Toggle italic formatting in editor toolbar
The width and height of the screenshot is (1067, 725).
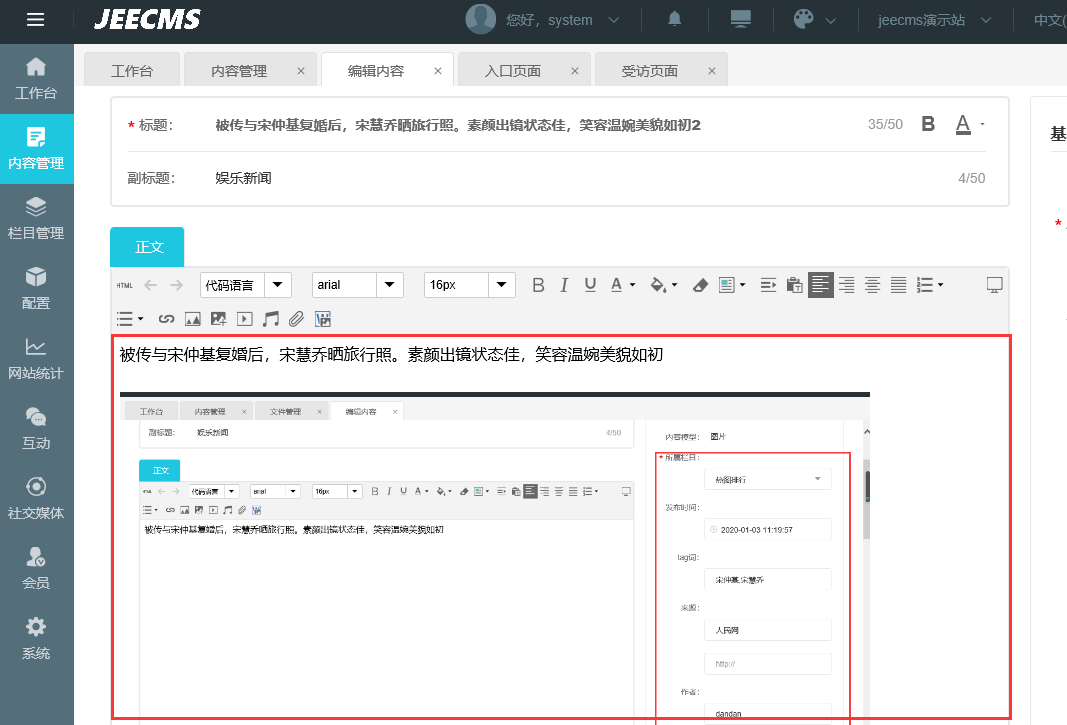coord(564,285)
